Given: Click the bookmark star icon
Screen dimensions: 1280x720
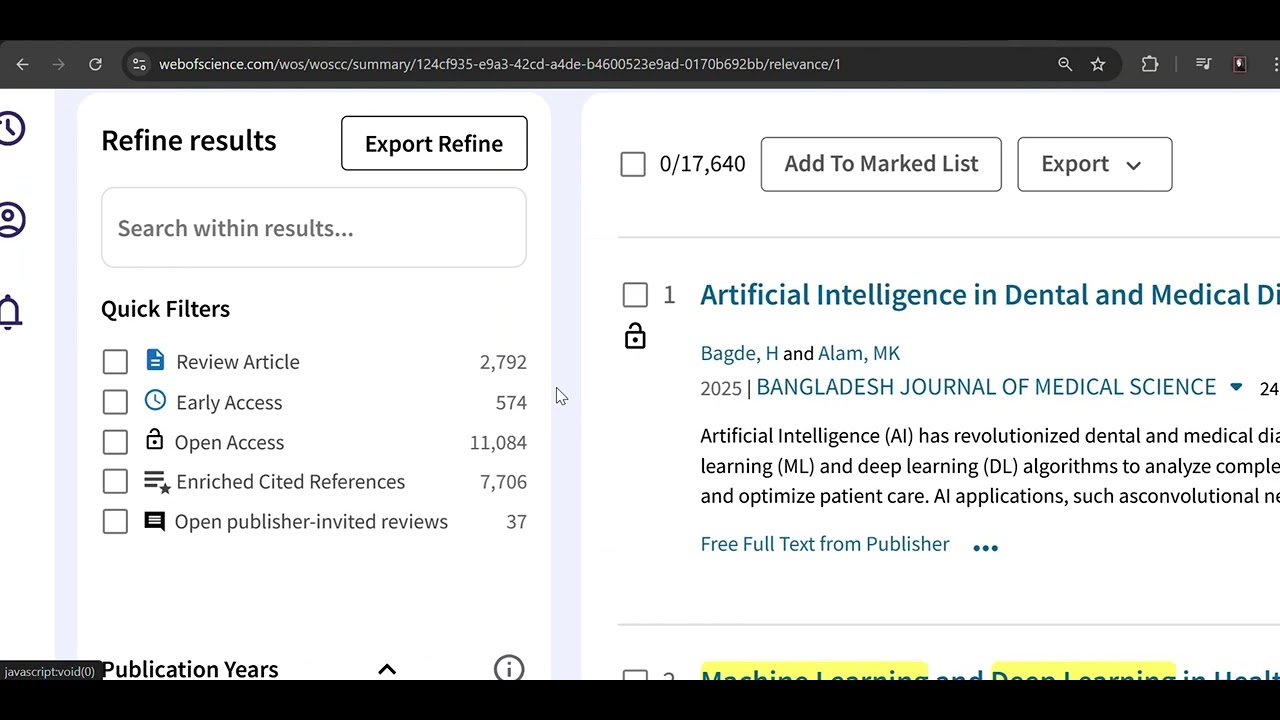Looking at the screenshot, I should [x=1098, y=64].
